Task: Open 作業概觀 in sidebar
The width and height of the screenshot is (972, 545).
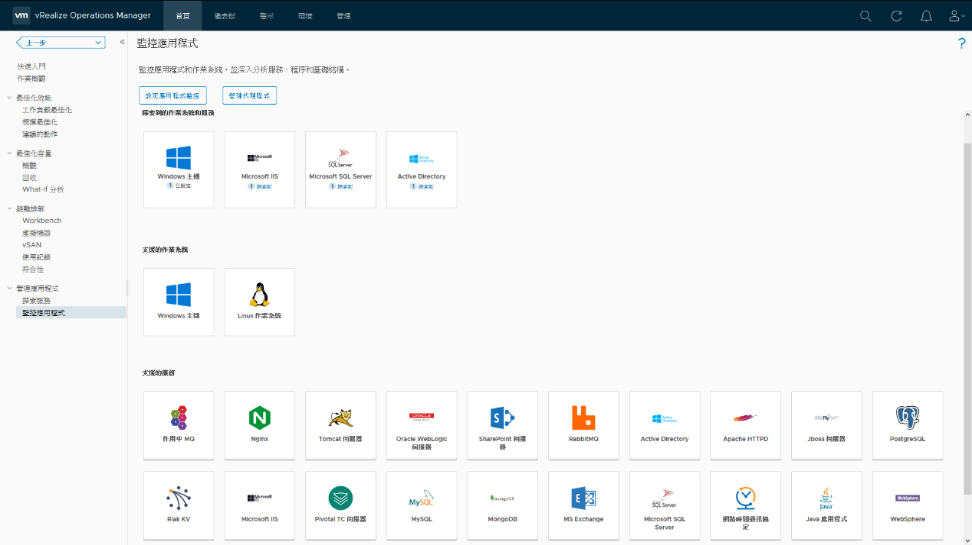Action: 32,79
